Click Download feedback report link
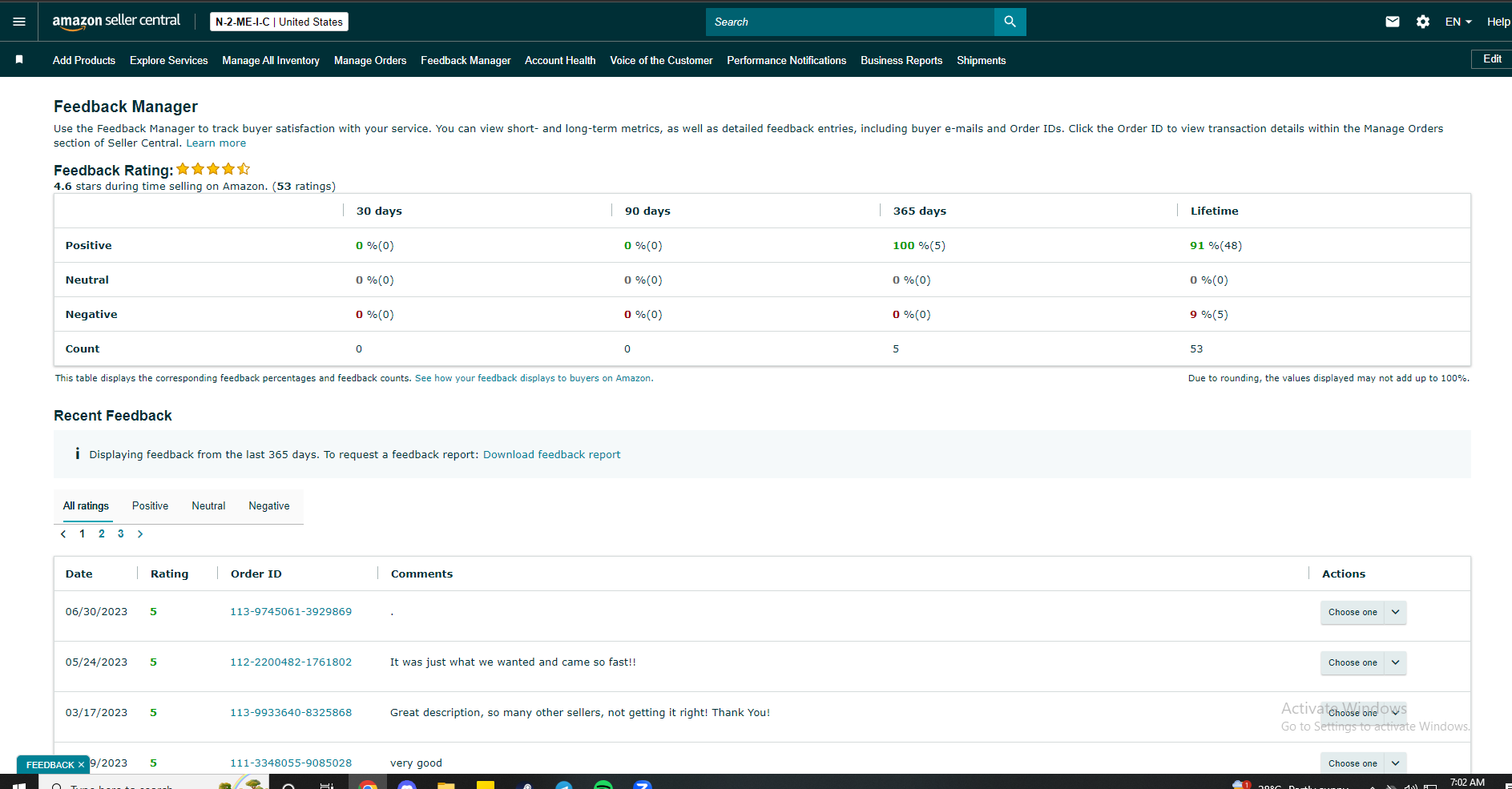Screen dimensions: 1512x789 pyautogui.click(x=551, y=454)
